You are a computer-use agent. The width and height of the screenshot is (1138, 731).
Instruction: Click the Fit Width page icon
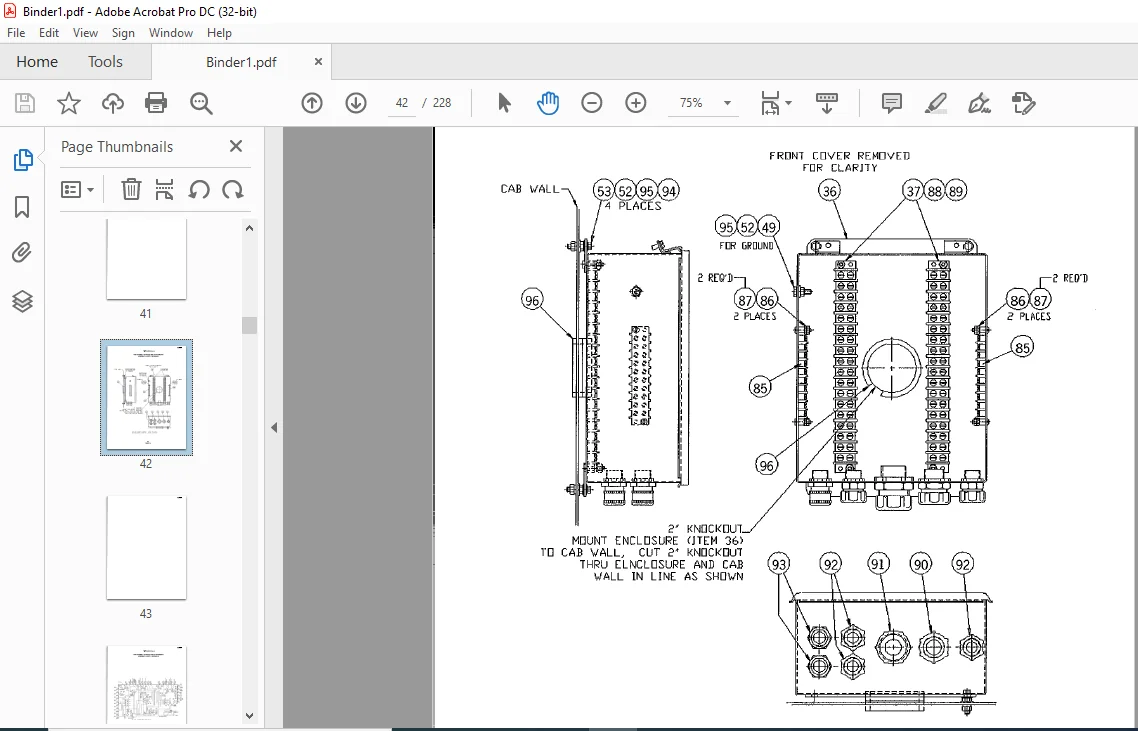(770, 103)
